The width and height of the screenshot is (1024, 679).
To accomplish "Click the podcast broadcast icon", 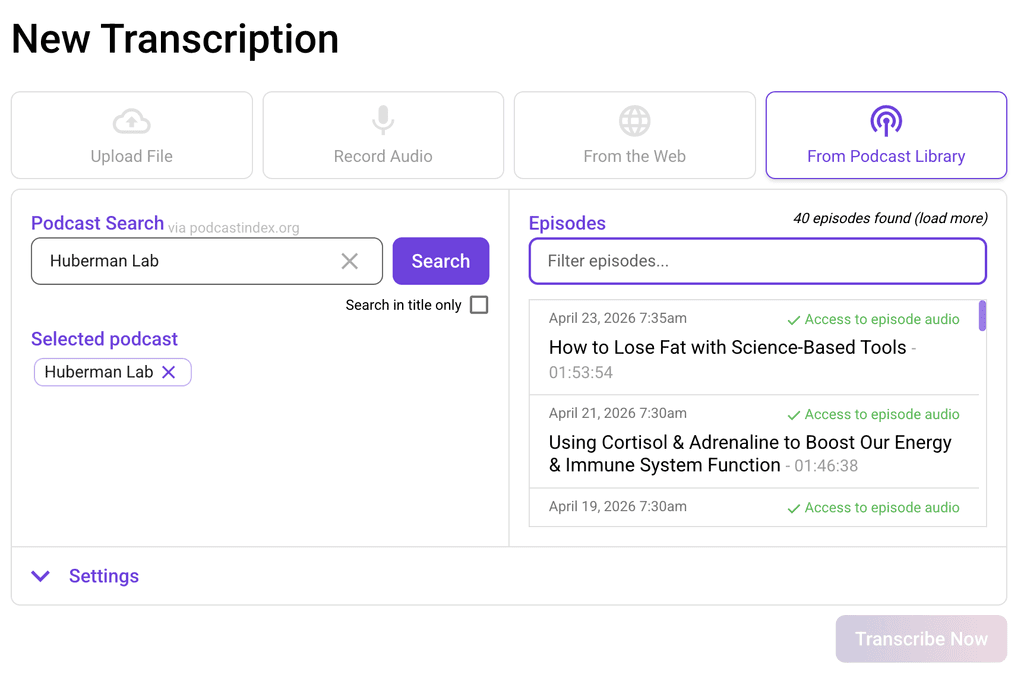I will pyautogui.click(x=886, y=121).
